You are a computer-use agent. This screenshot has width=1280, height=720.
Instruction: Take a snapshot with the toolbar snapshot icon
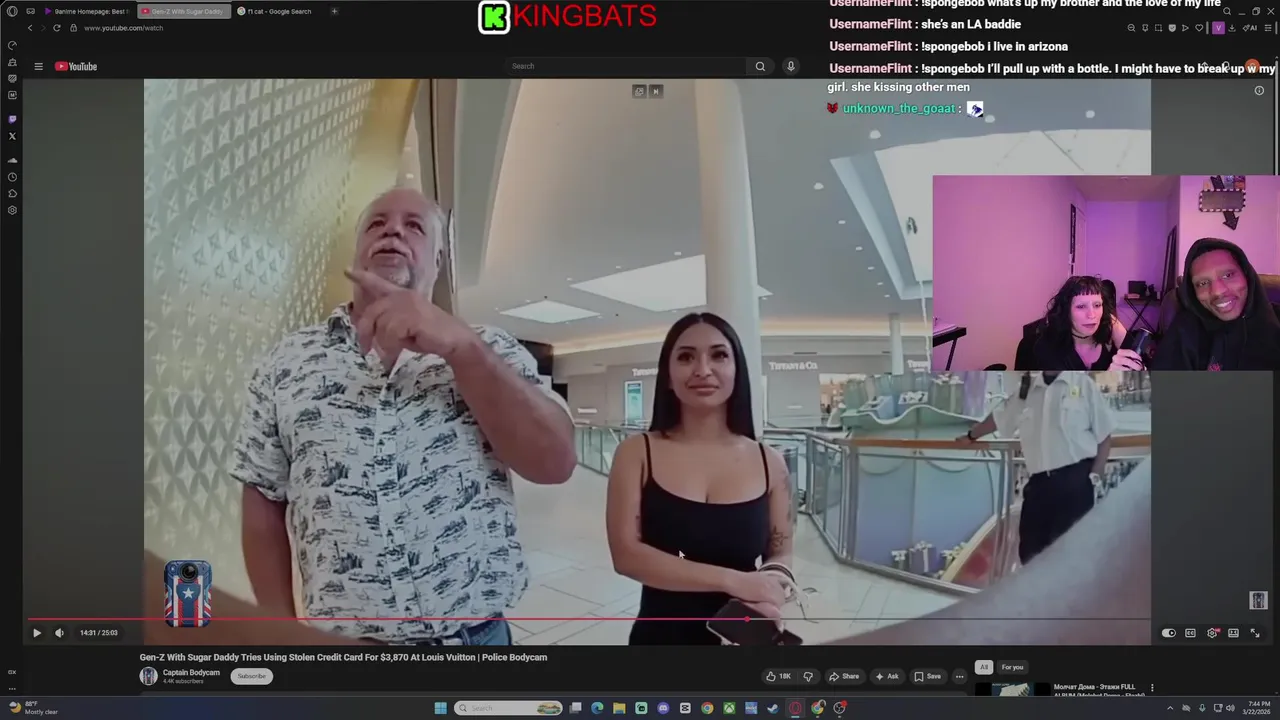tap(1158, 28)
